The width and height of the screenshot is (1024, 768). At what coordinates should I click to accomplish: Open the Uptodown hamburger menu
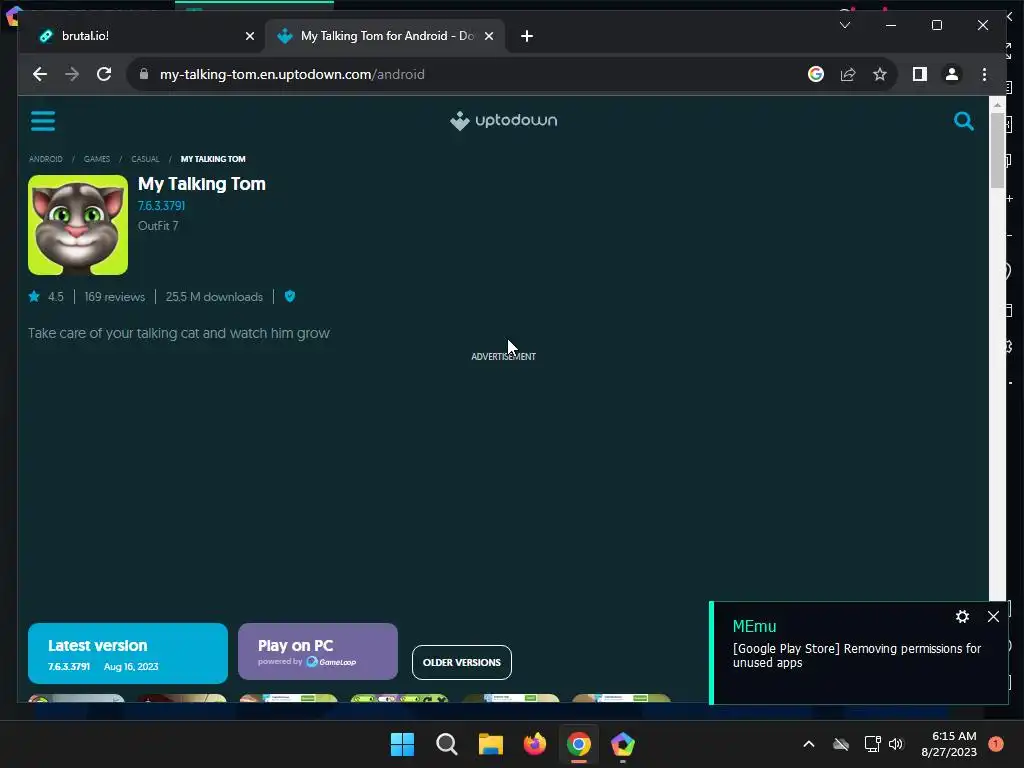click(43, 121)
